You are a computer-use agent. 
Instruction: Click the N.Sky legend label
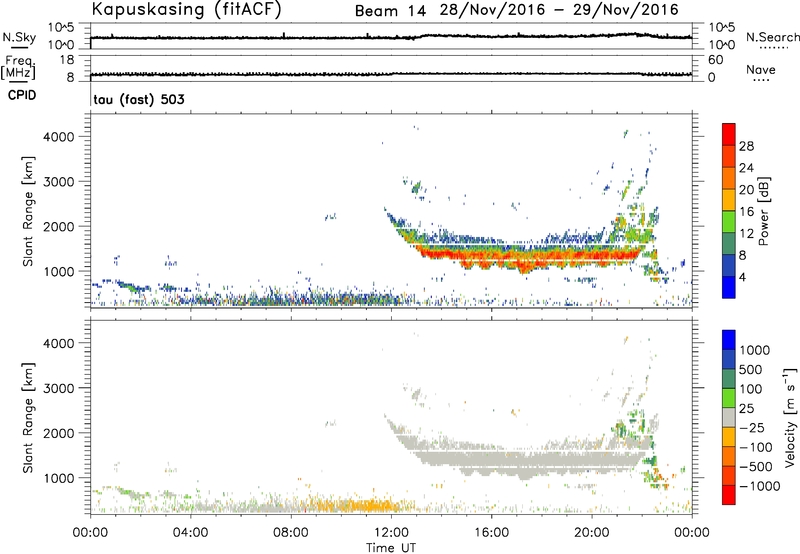(19, 37)
